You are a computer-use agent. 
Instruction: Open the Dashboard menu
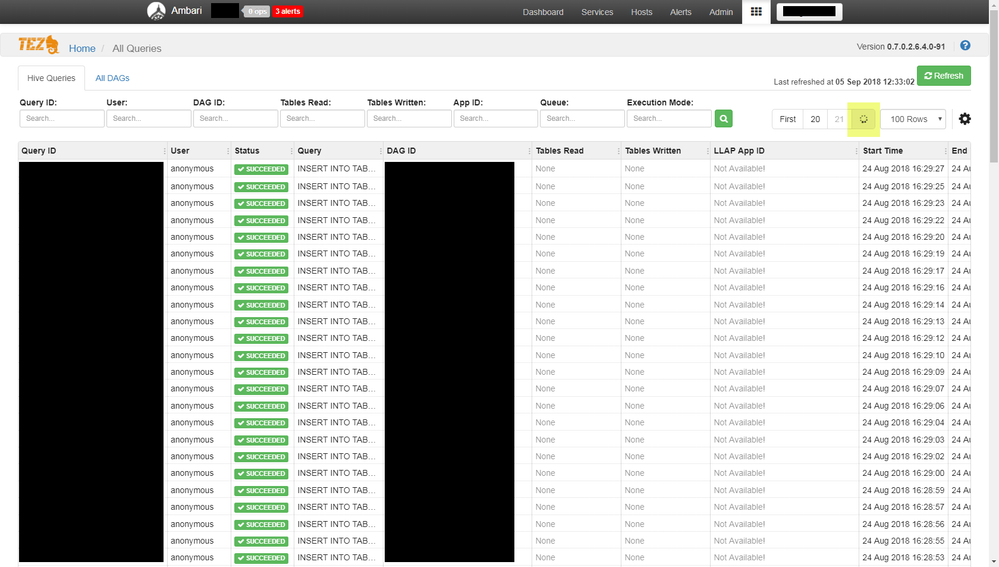tap(543, 12)
